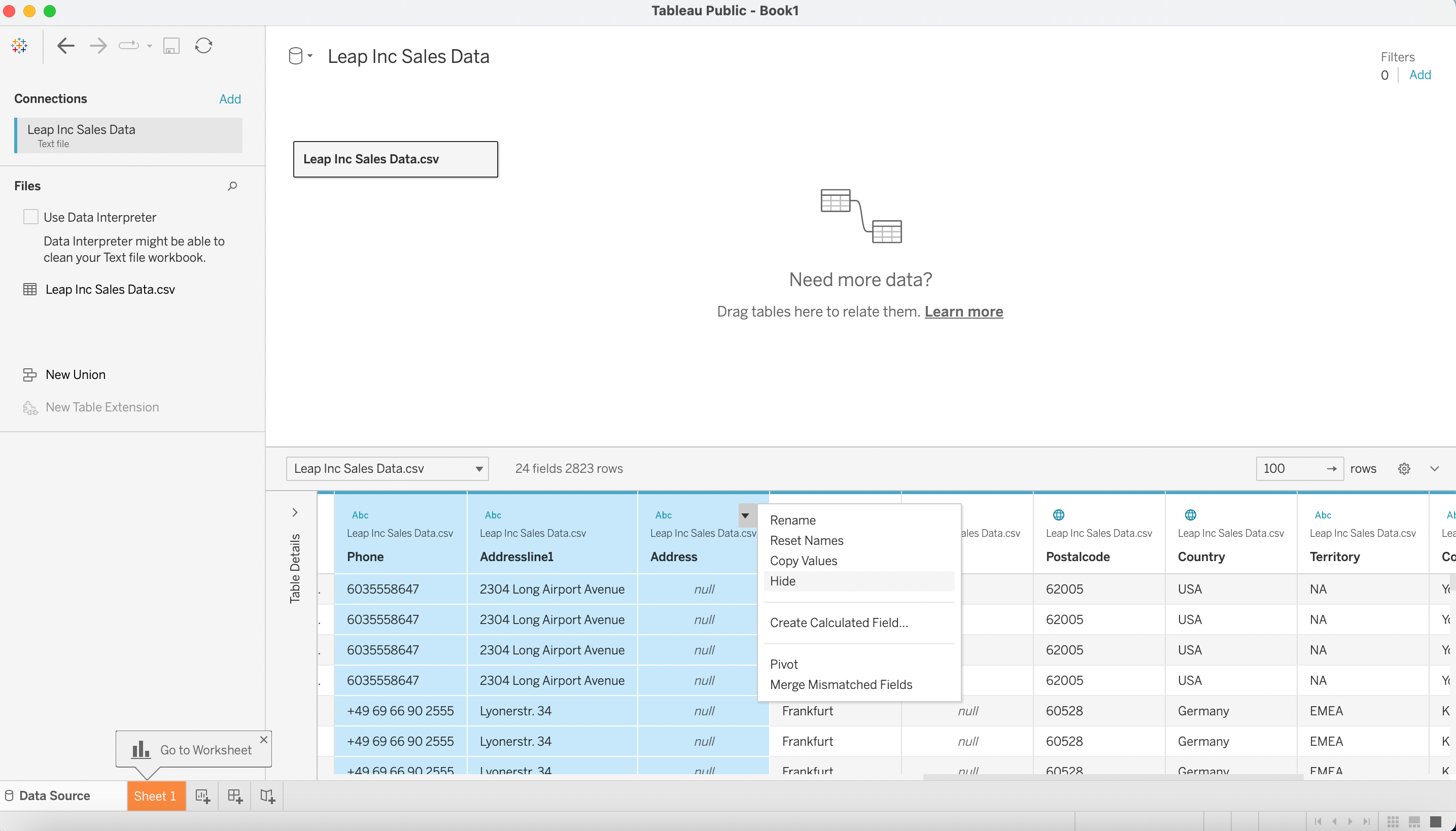
Task: Click the back arrow in toolbar
Action: click(65, 46)
